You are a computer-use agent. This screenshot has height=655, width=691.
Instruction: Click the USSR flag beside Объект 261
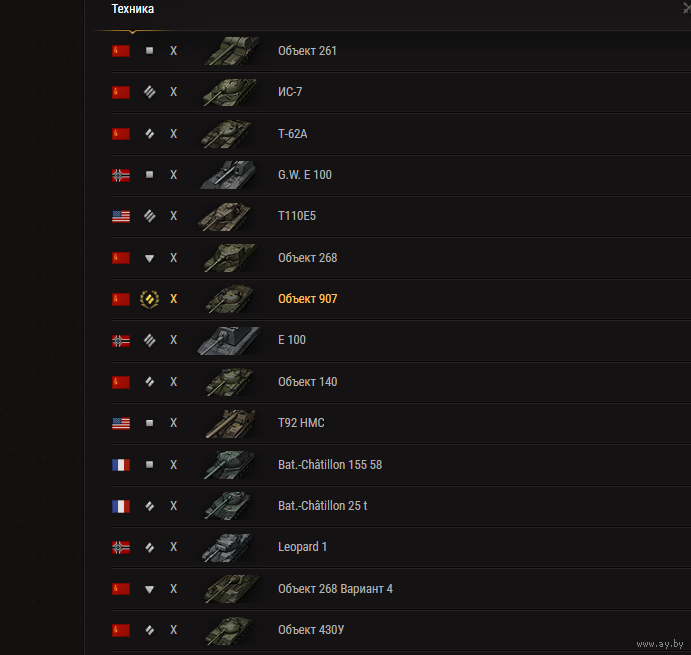point(121,51)
